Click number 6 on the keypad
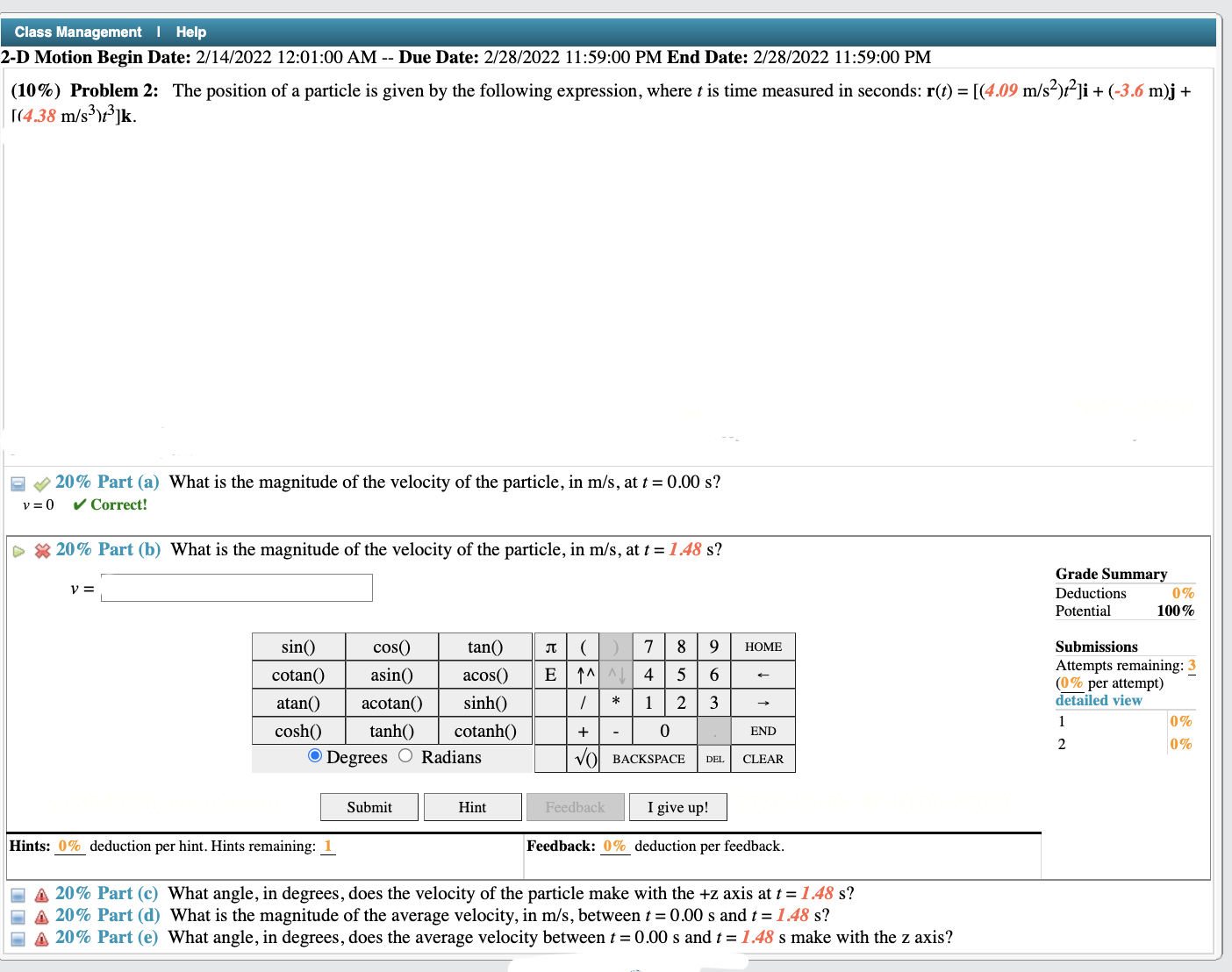 coord(714,675)
